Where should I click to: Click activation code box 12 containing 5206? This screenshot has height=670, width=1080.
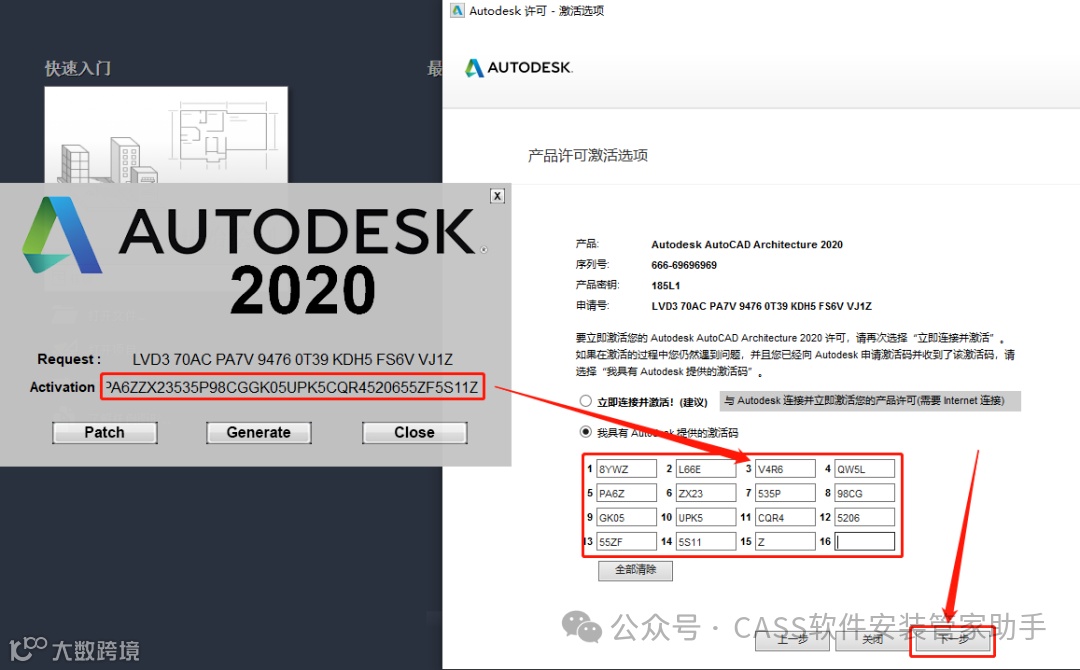pyautogui.click(x=864, y=517)
